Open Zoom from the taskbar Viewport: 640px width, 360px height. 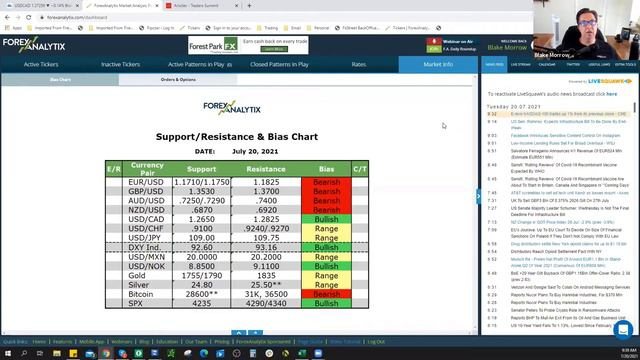pos(318,353)
